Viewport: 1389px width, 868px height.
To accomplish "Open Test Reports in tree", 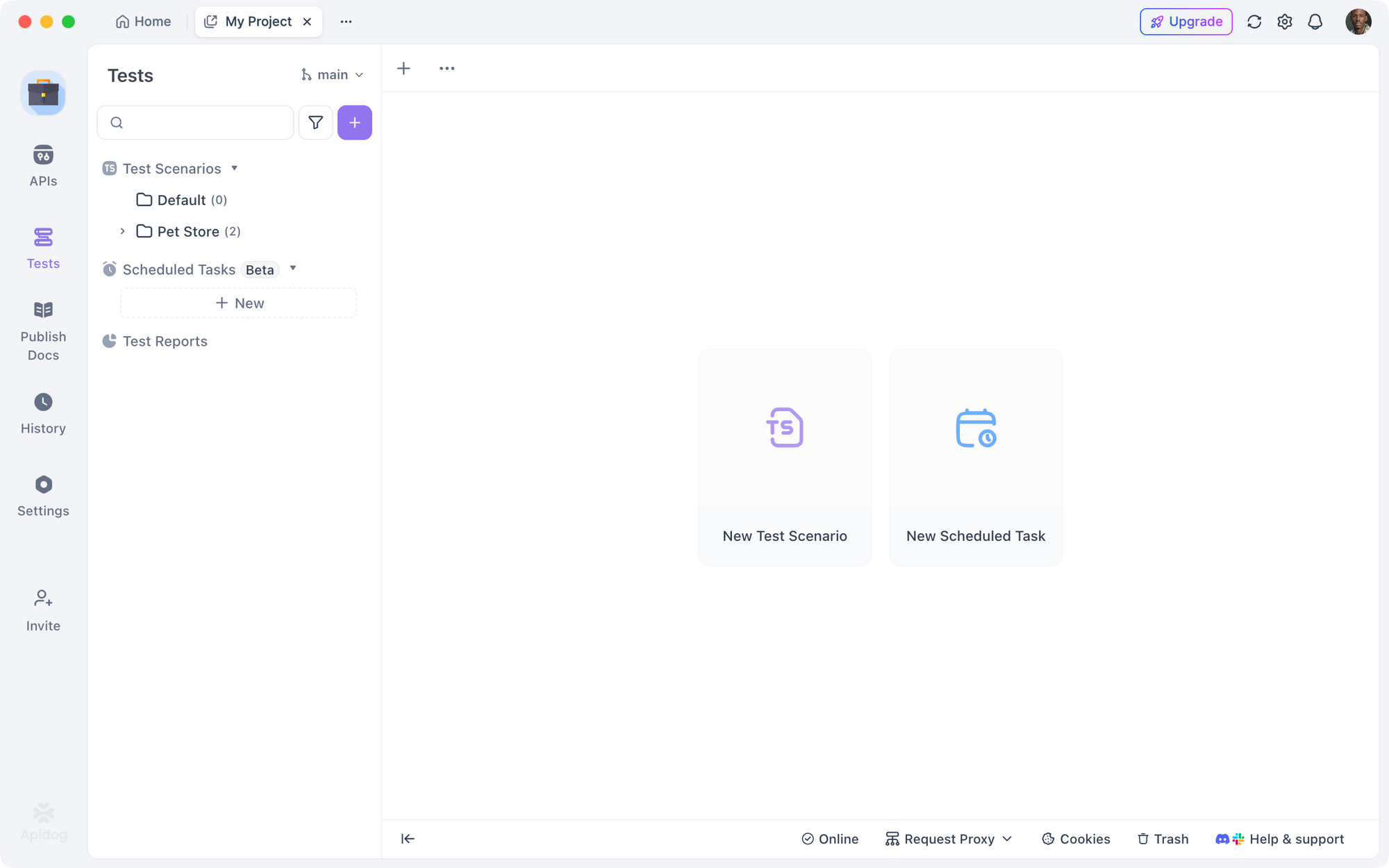I will (165, 341).
